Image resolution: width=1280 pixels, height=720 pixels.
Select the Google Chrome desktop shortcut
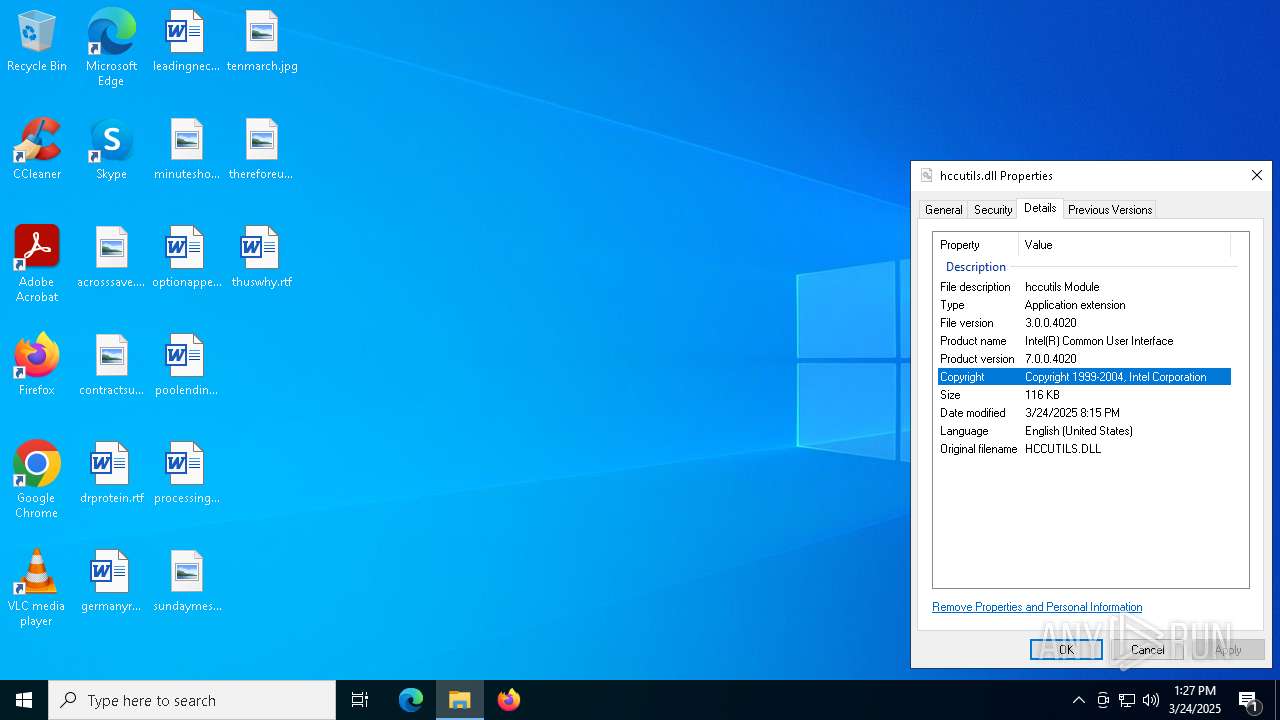pos(37,480)
